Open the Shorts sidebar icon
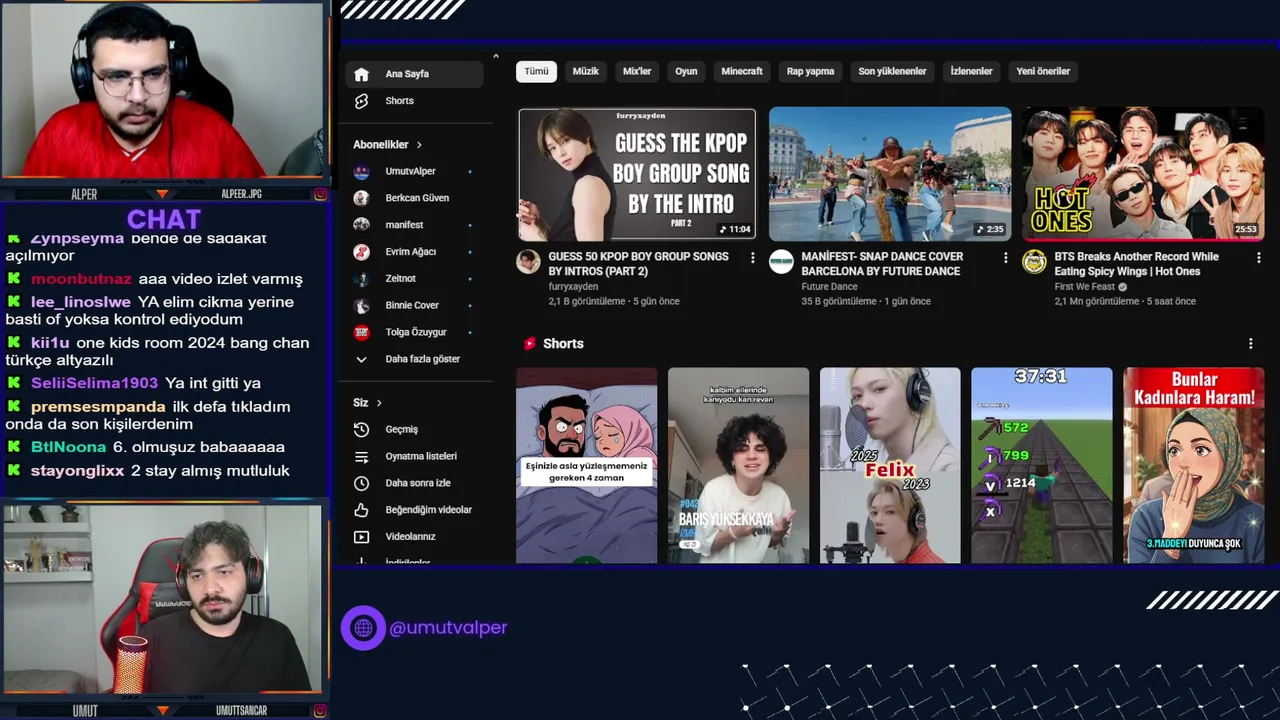 click(x=362, y=101)
